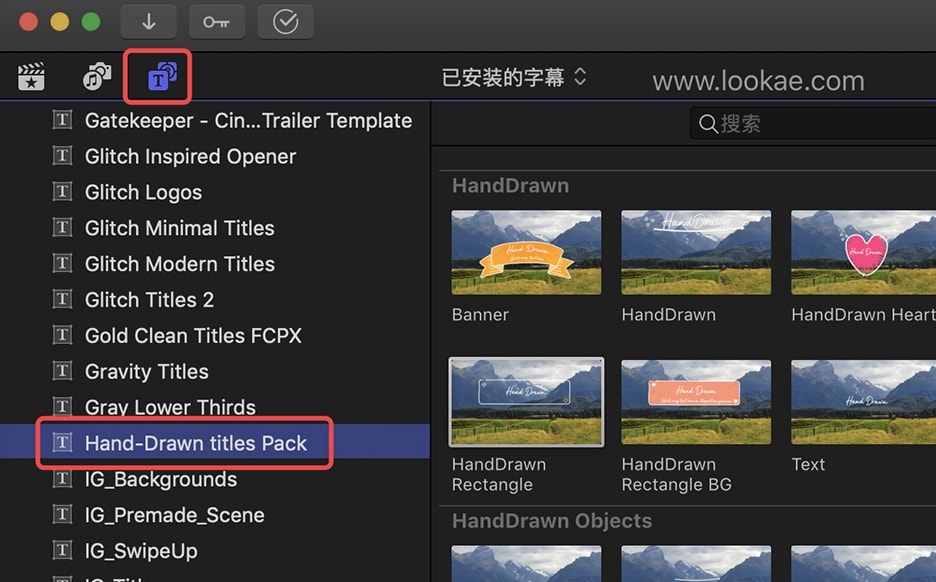Show the Libraries sidebar clapperboard icon
This screenshot has width=936, height=582.
coord(32,77)
